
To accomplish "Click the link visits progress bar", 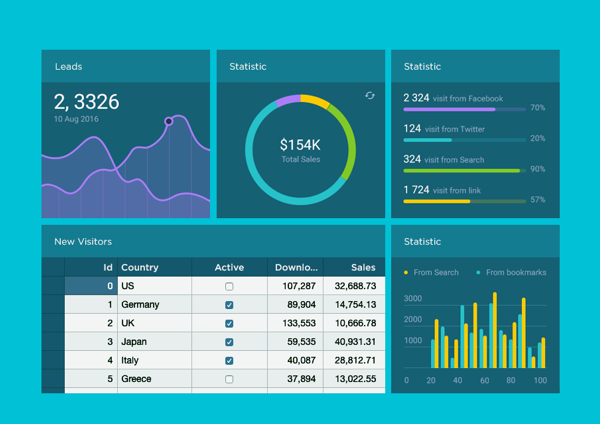I will pyautogui.click(x=465, y=201).
